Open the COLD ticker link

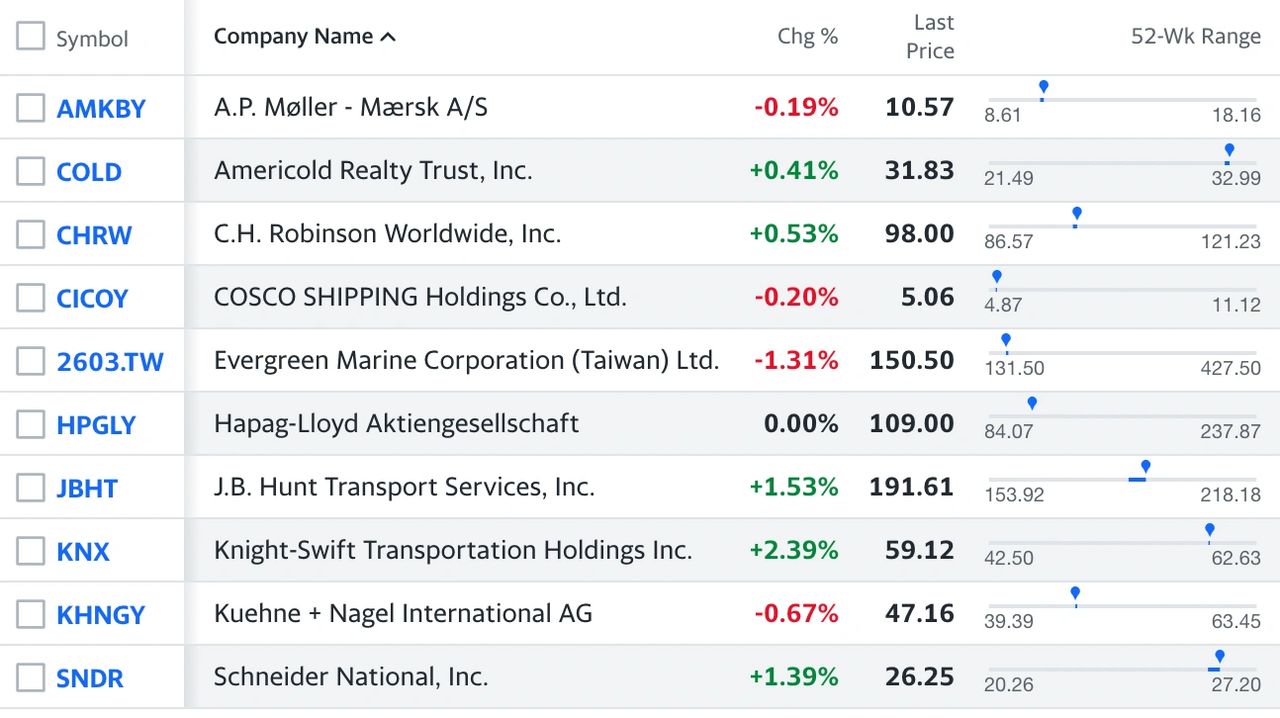click(89, 172)
